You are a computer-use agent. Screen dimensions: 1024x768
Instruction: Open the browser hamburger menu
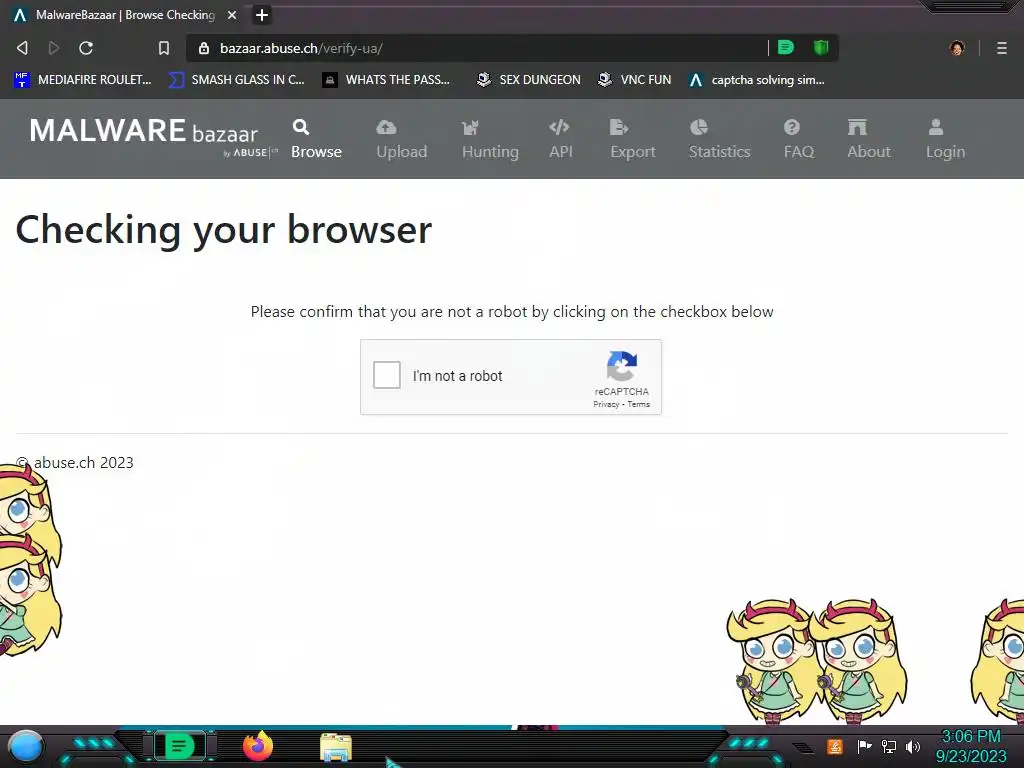click(x=1002, y=48)
